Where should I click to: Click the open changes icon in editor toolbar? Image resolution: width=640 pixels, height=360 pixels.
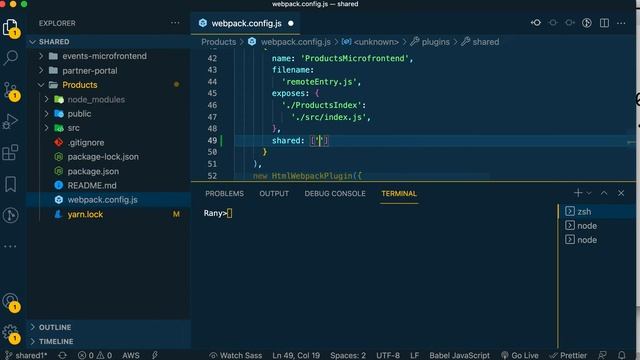[x=536, y=23]
